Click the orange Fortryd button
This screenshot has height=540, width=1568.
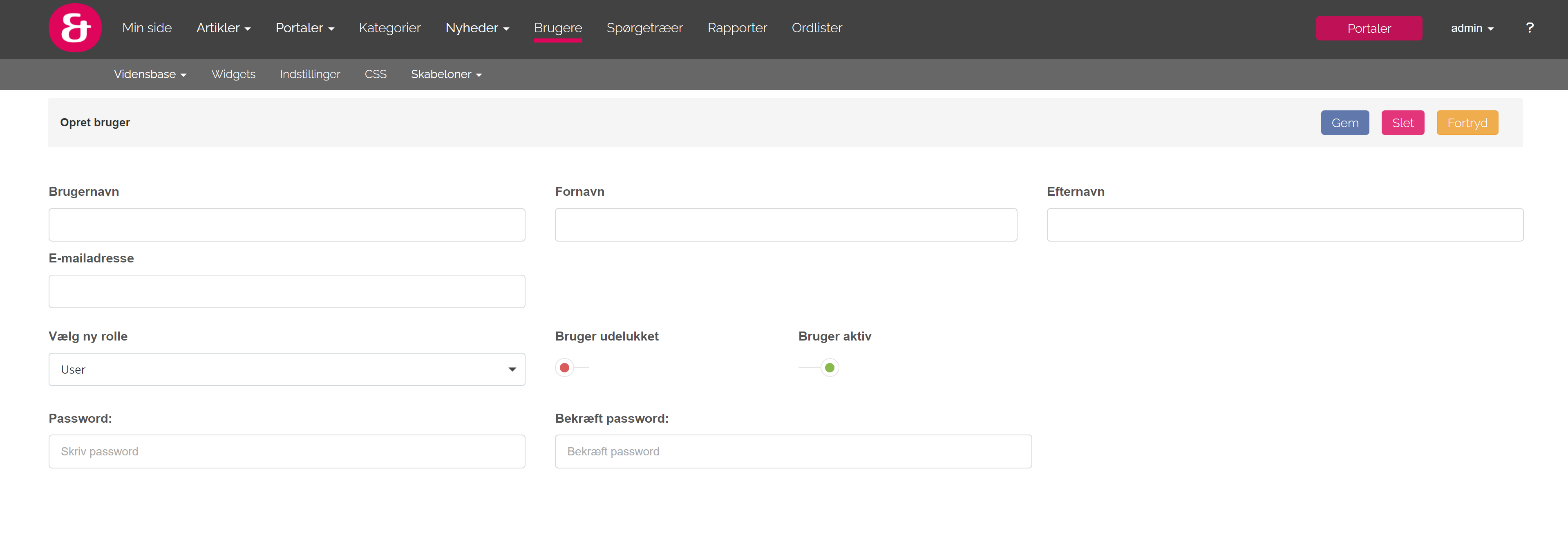point(1466,123)
